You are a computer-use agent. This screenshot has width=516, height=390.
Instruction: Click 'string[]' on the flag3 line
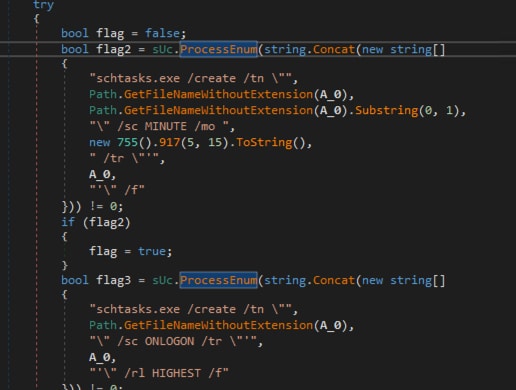click(418, 280)
